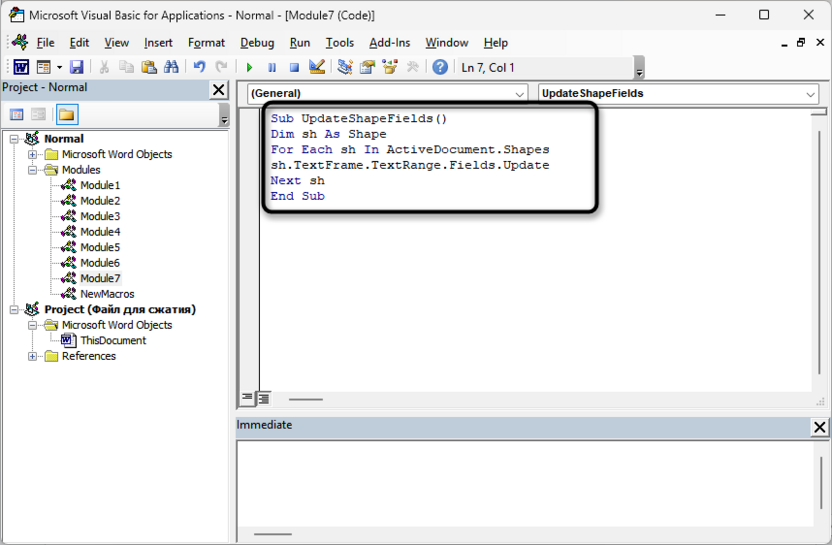Click the Toolbox toolbar icon
The height and width of the screenshot is (545, 832).
tap(412, 67)
